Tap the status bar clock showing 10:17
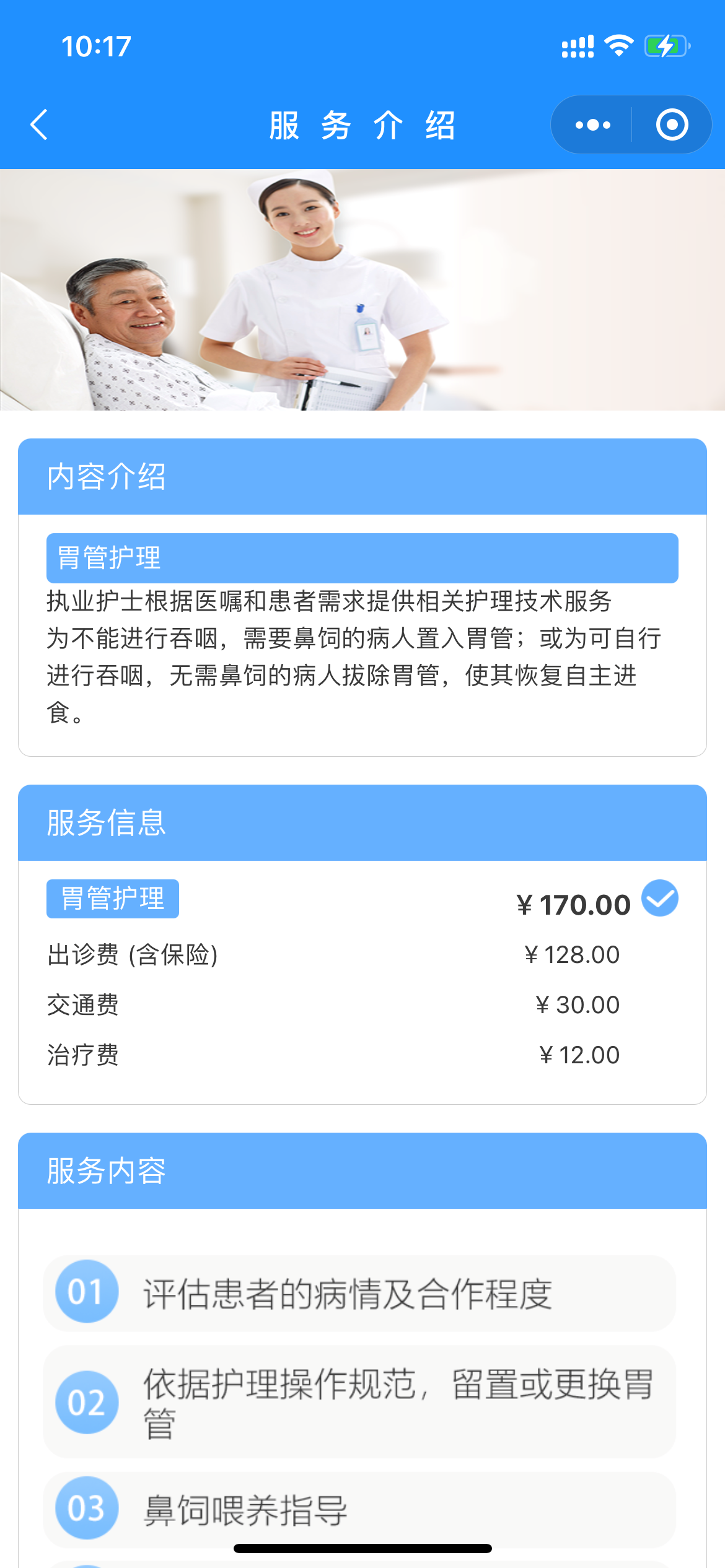Image resolution: width=725 pixels, height=1568 pixels. (96, 46)
